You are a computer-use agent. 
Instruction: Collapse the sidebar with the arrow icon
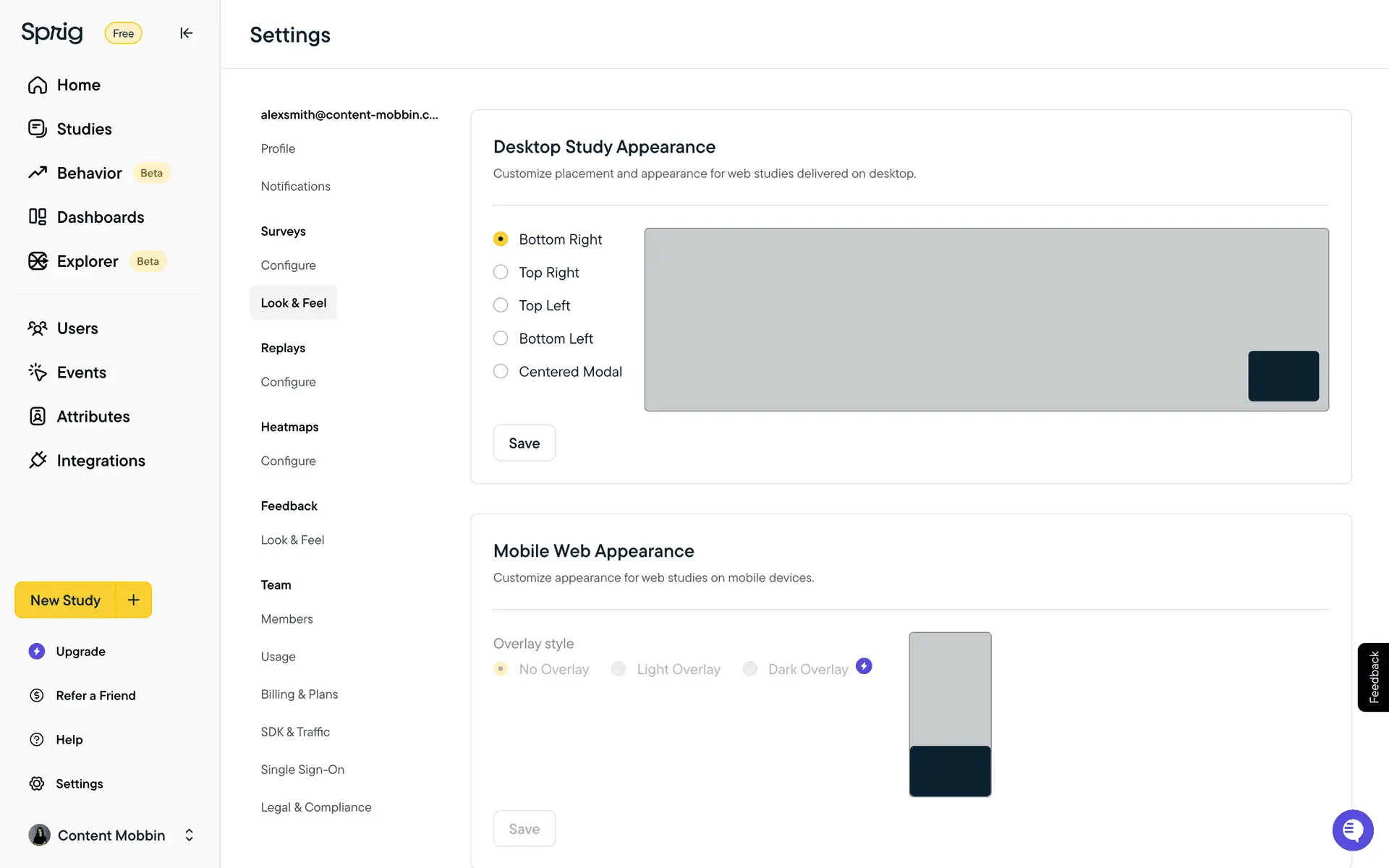(186, 33)
